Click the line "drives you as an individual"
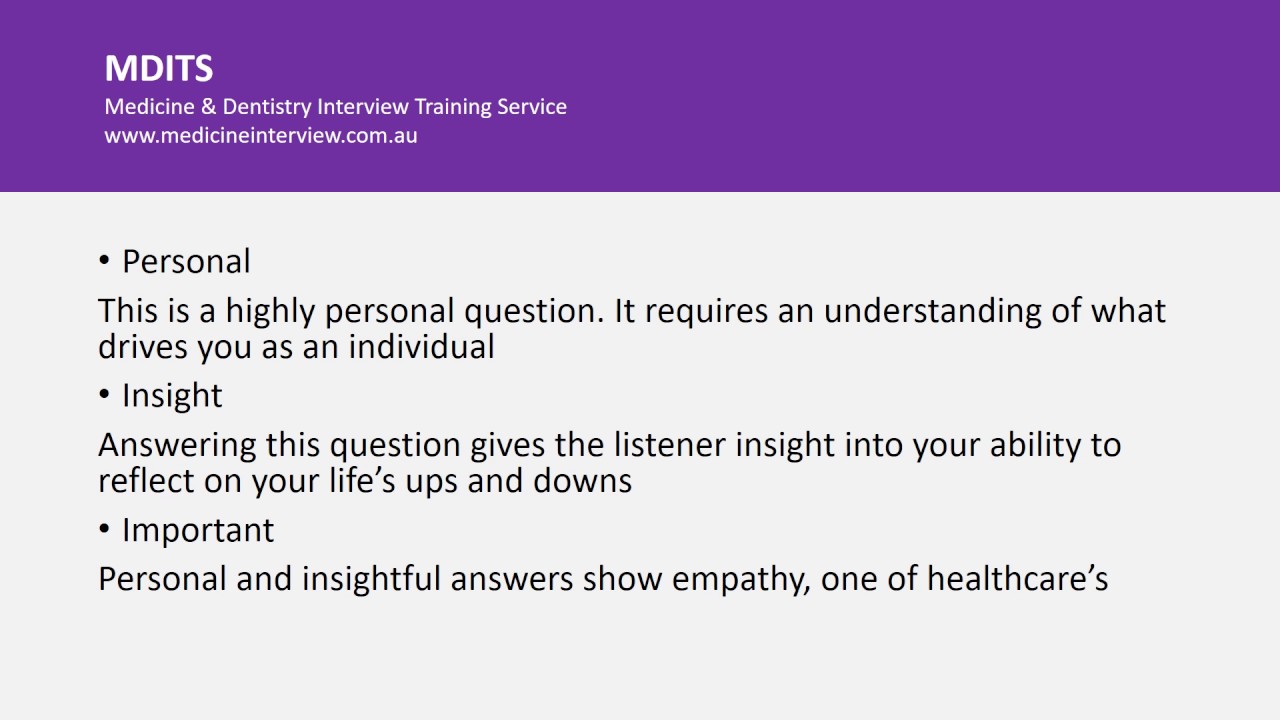Viewport: 1280px width, 720px height. pos(296,347)
